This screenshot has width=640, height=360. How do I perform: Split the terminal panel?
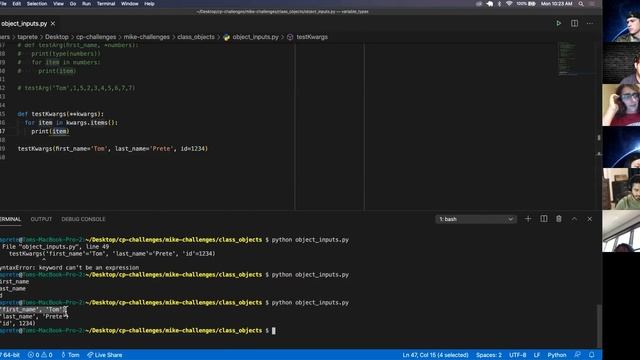[544, 219]
